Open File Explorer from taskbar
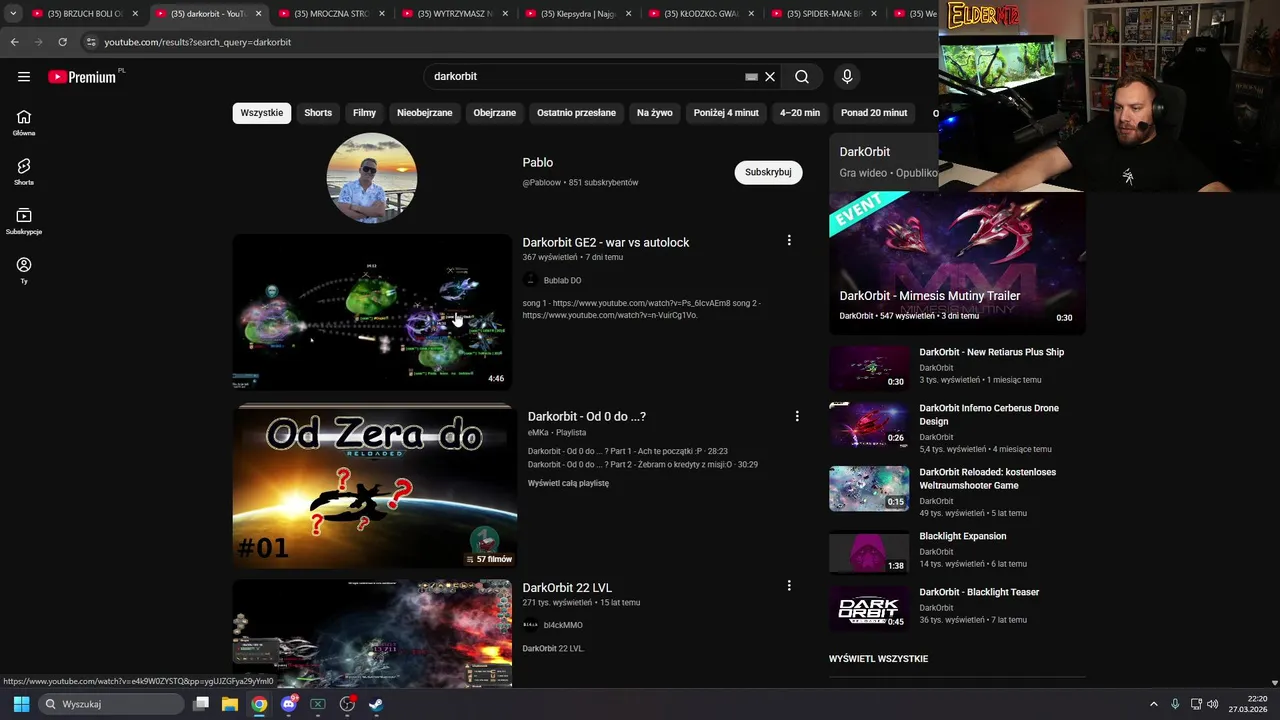 point(229,704)
